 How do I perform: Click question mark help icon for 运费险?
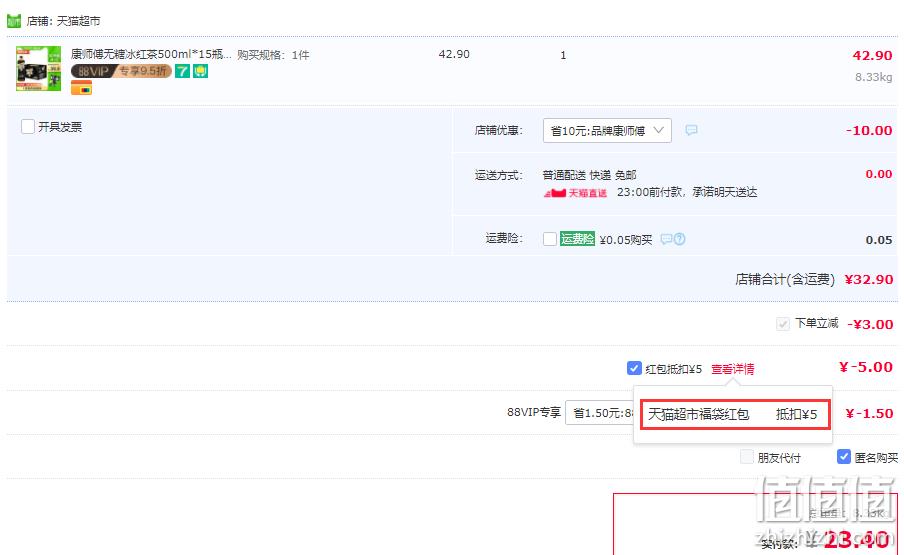point(680,239)
